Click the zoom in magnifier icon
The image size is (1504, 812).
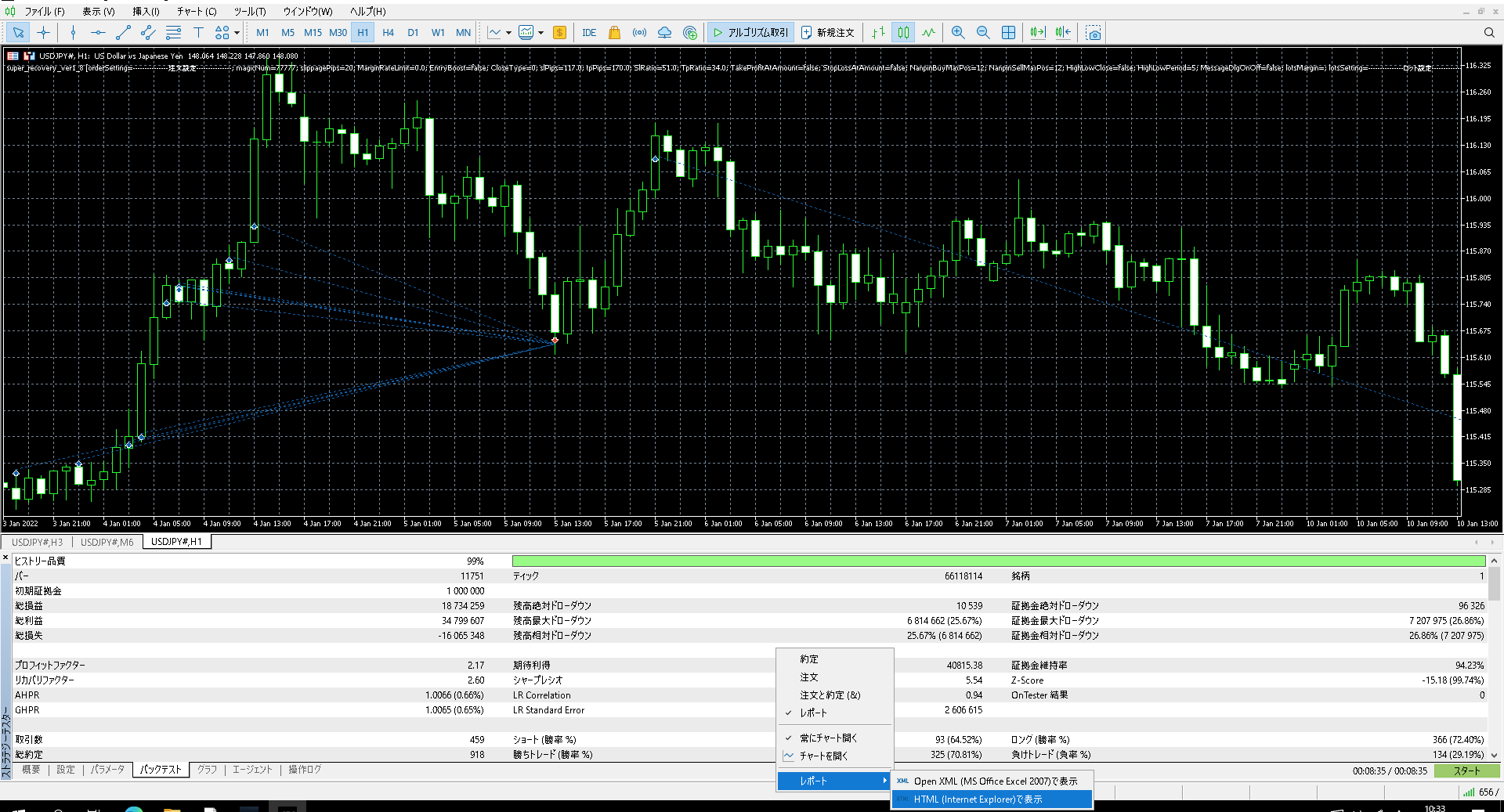(957, 33)
